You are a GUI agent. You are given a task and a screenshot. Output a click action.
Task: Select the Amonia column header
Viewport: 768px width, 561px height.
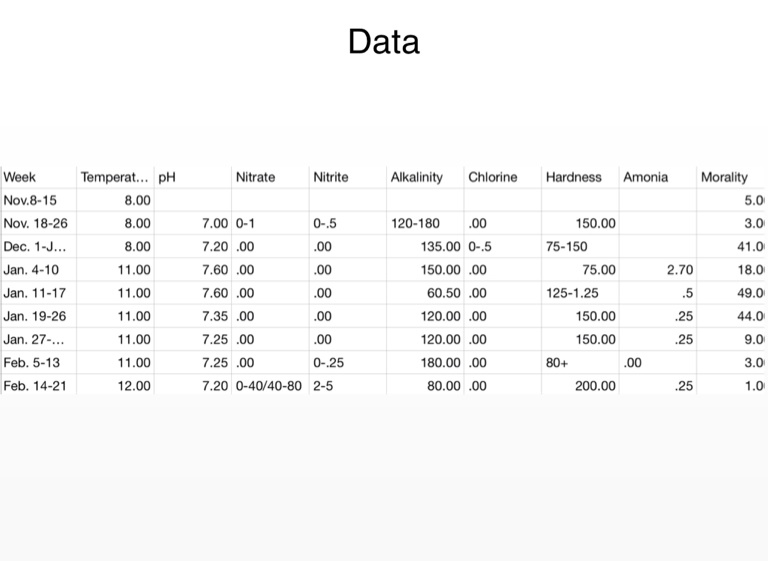pyautogui.click(x=646, y=177)
